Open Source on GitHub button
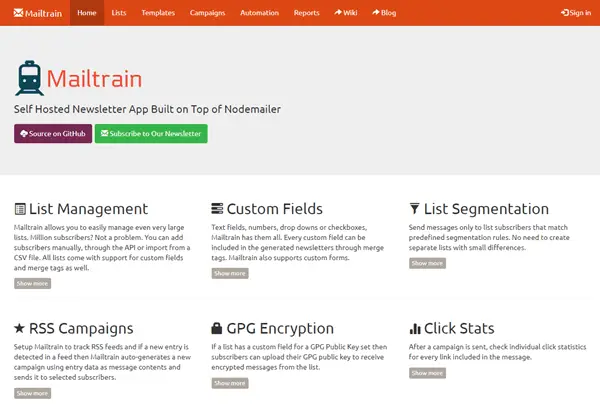600x408 pixels. tap(53, 134)
